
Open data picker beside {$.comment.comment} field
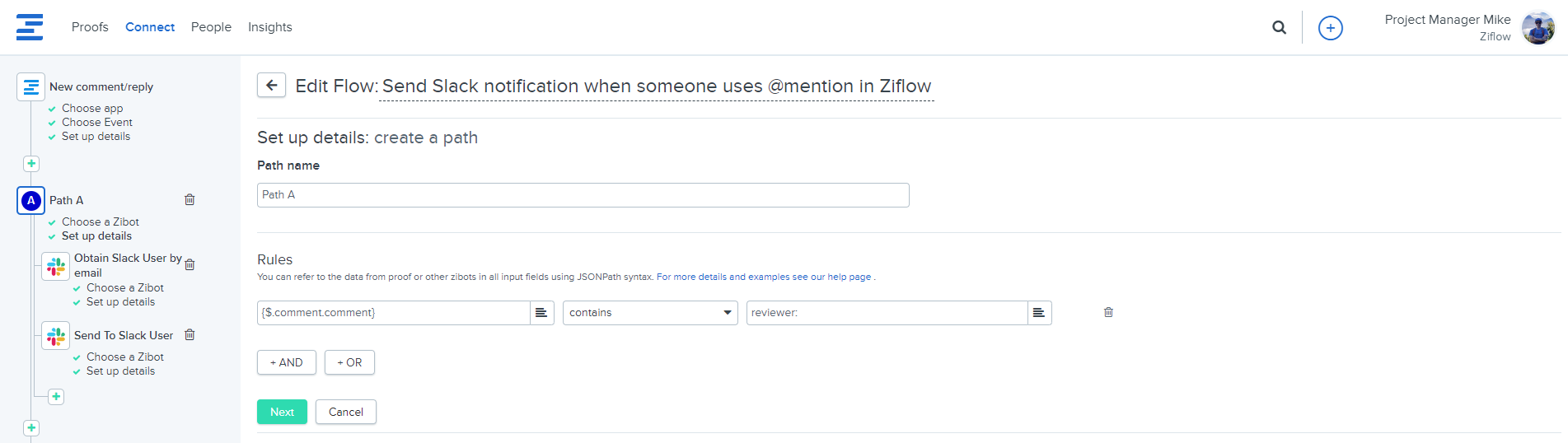point(541,313)
